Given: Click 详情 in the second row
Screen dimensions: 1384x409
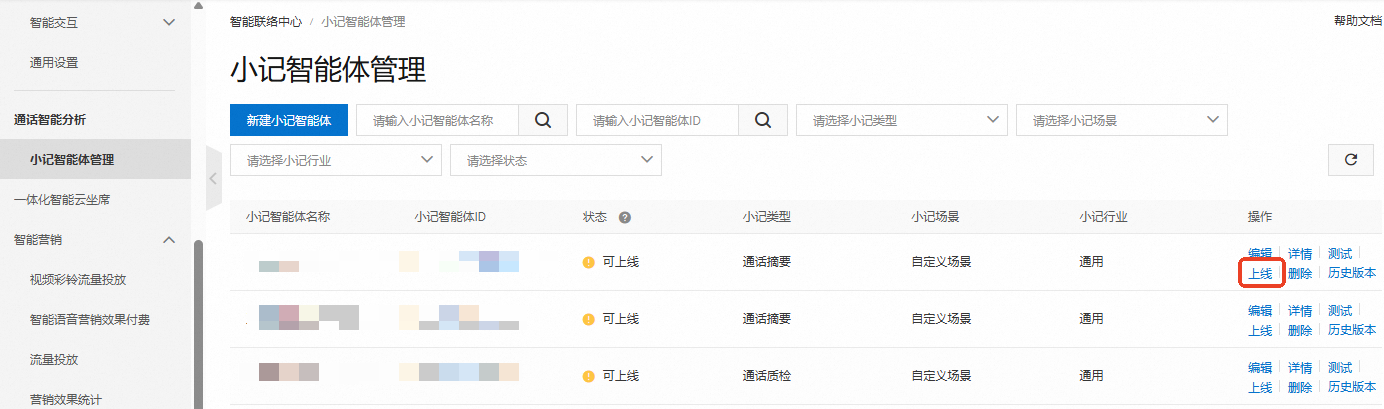Looking at the screenshot, I should 1300,311.
